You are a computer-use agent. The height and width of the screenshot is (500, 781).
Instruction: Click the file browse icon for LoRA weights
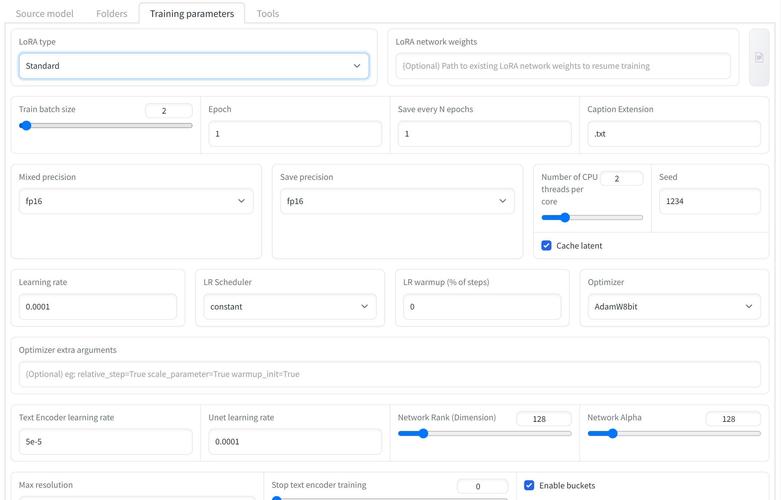[759, 58]
